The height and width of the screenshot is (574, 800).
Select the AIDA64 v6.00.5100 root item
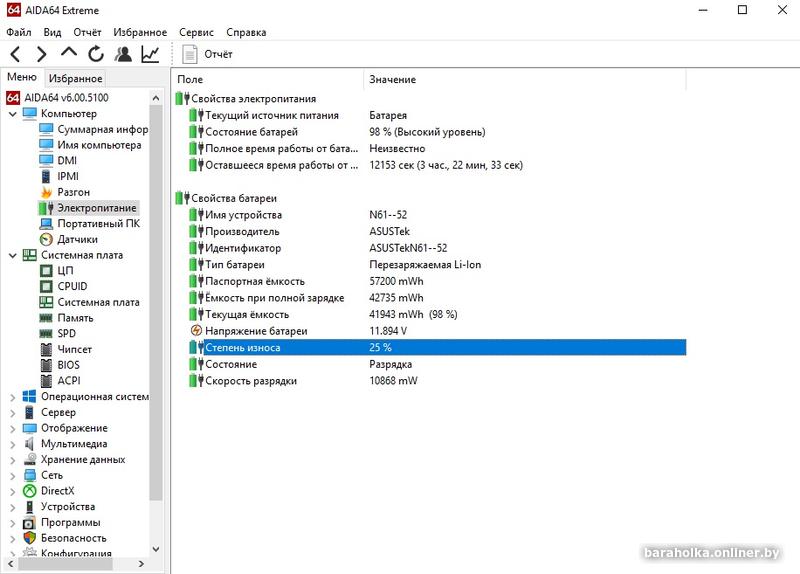(57, 97)
